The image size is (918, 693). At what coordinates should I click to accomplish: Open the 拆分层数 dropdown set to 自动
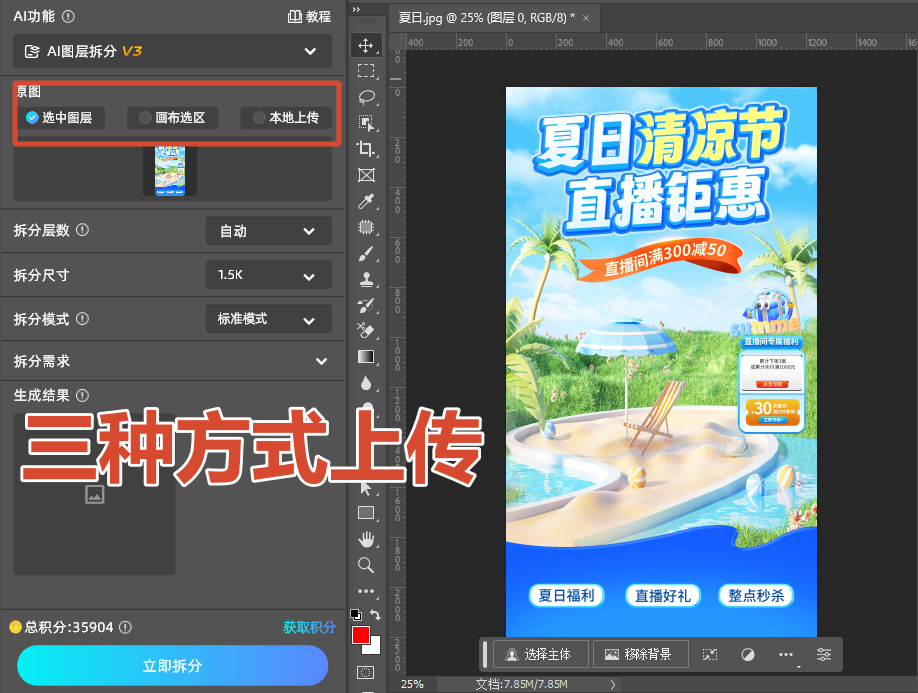(269, 231)
